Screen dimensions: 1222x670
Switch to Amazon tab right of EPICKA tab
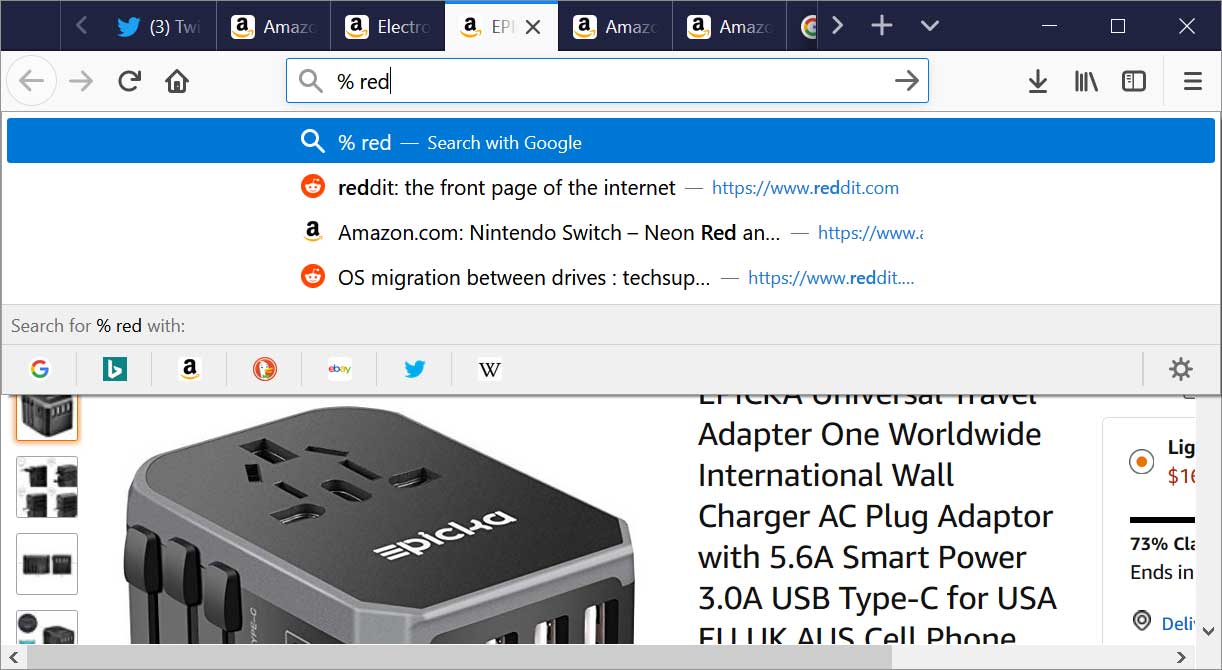click(615, 27)
